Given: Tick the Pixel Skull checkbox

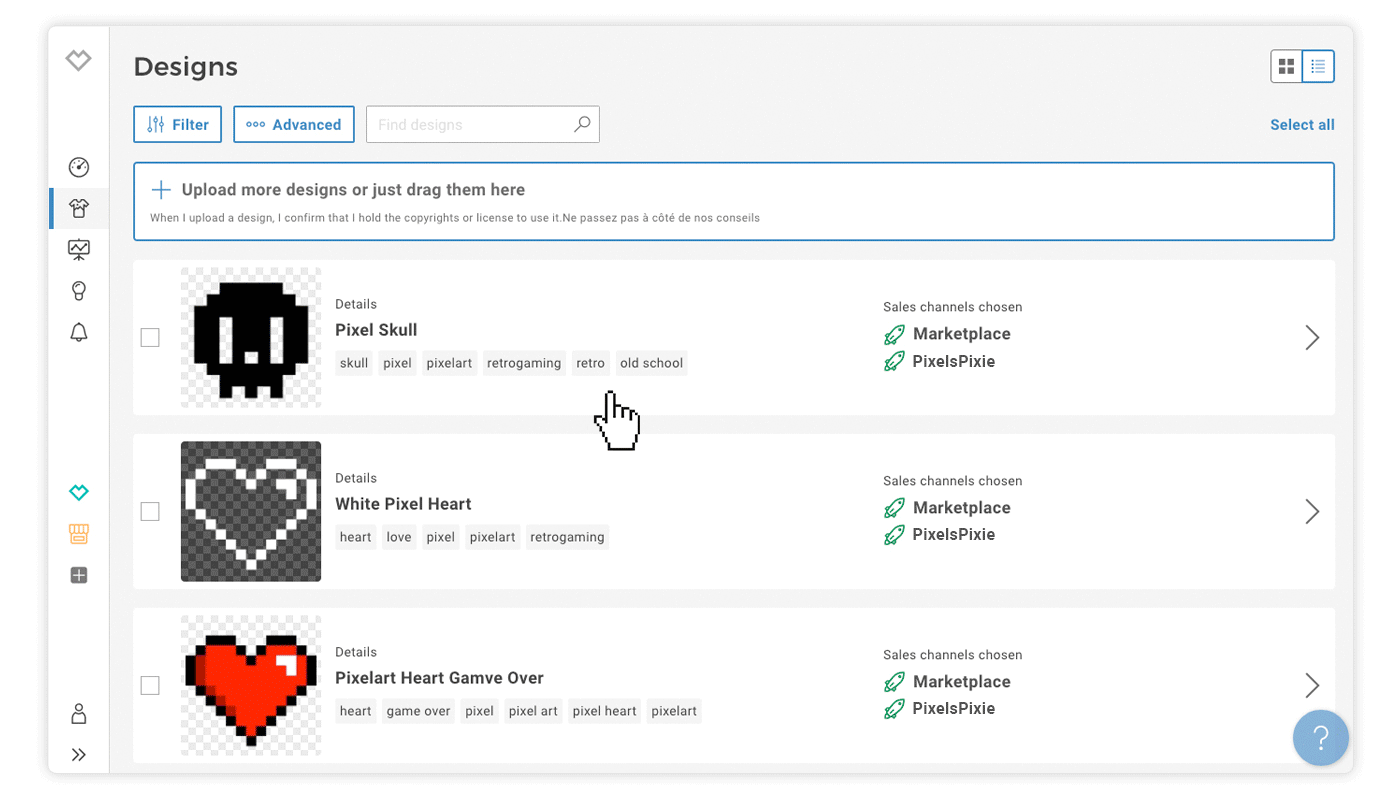Looking at the screenshot, I should pyautogui.click(x=150, y=338).
